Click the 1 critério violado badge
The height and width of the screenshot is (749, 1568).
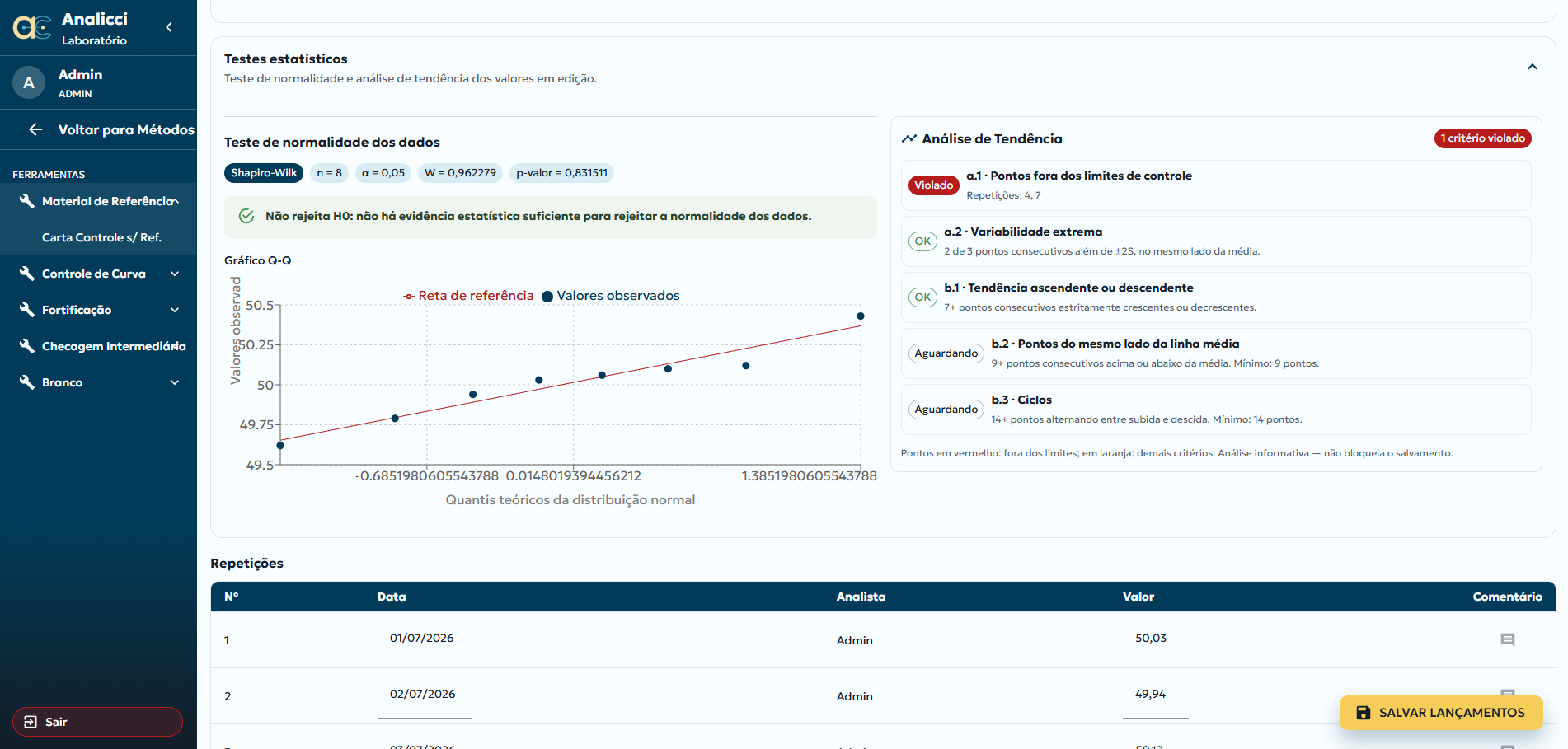(x=1482, y=138)
